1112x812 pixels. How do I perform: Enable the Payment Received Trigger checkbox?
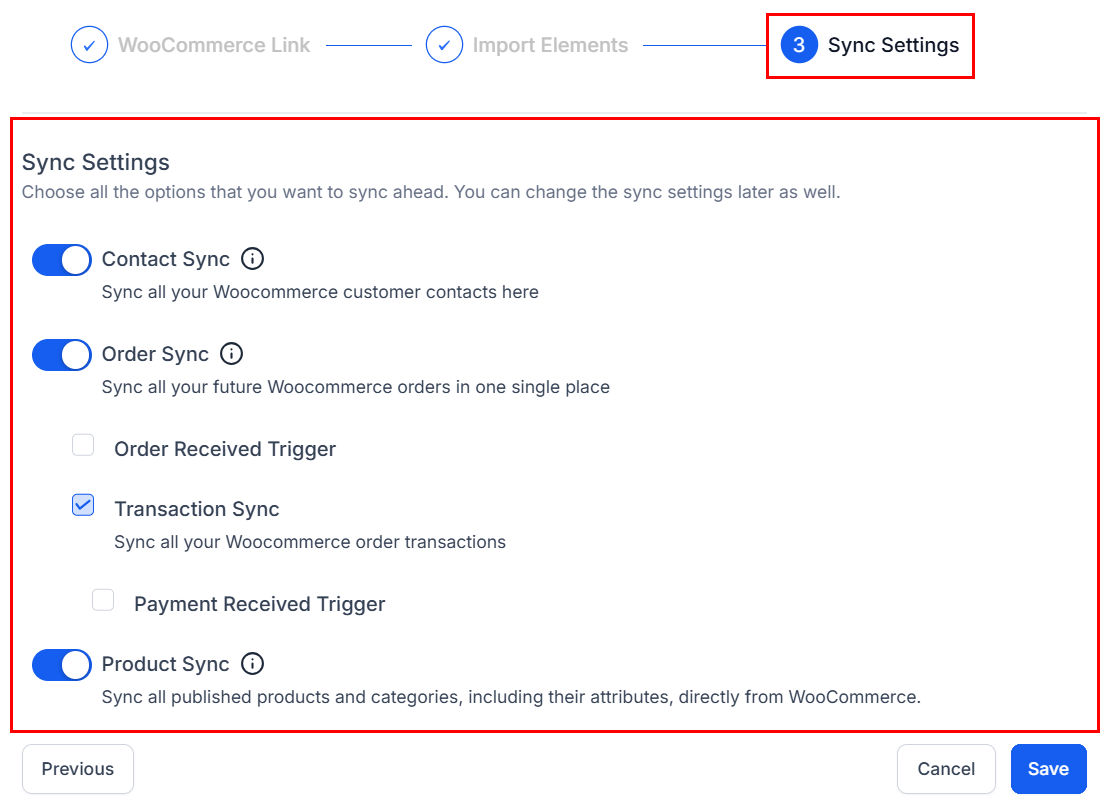pyautogui.click(x=103, y=599)
